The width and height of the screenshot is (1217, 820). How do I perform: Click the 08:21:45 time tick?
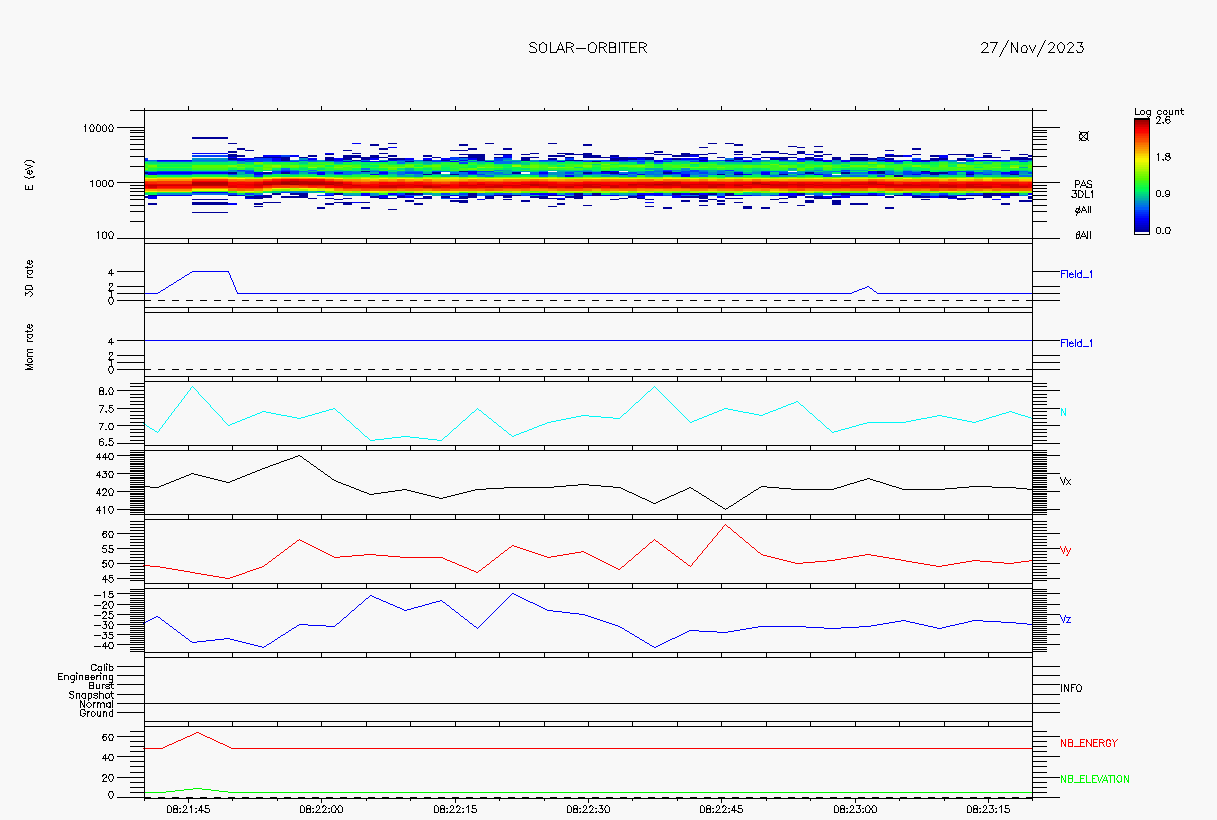point(188,808)
